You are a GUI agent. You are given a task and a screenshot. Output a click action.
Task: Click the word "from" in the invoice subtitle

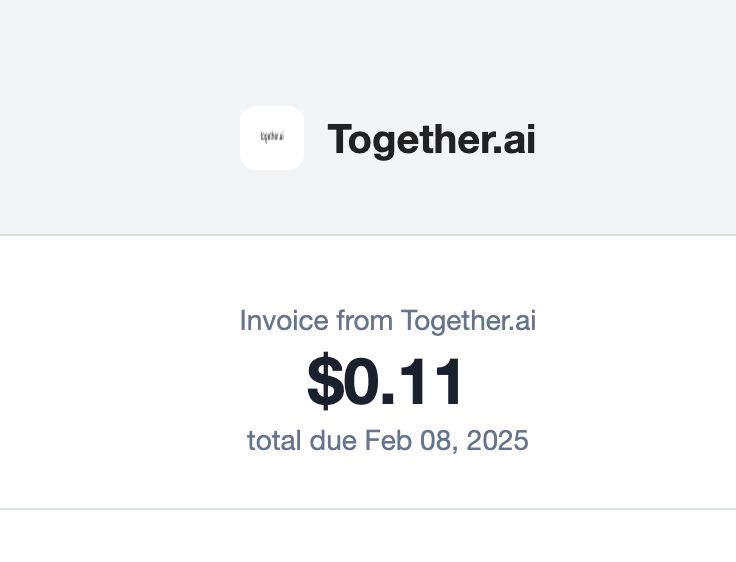(365, 321)
